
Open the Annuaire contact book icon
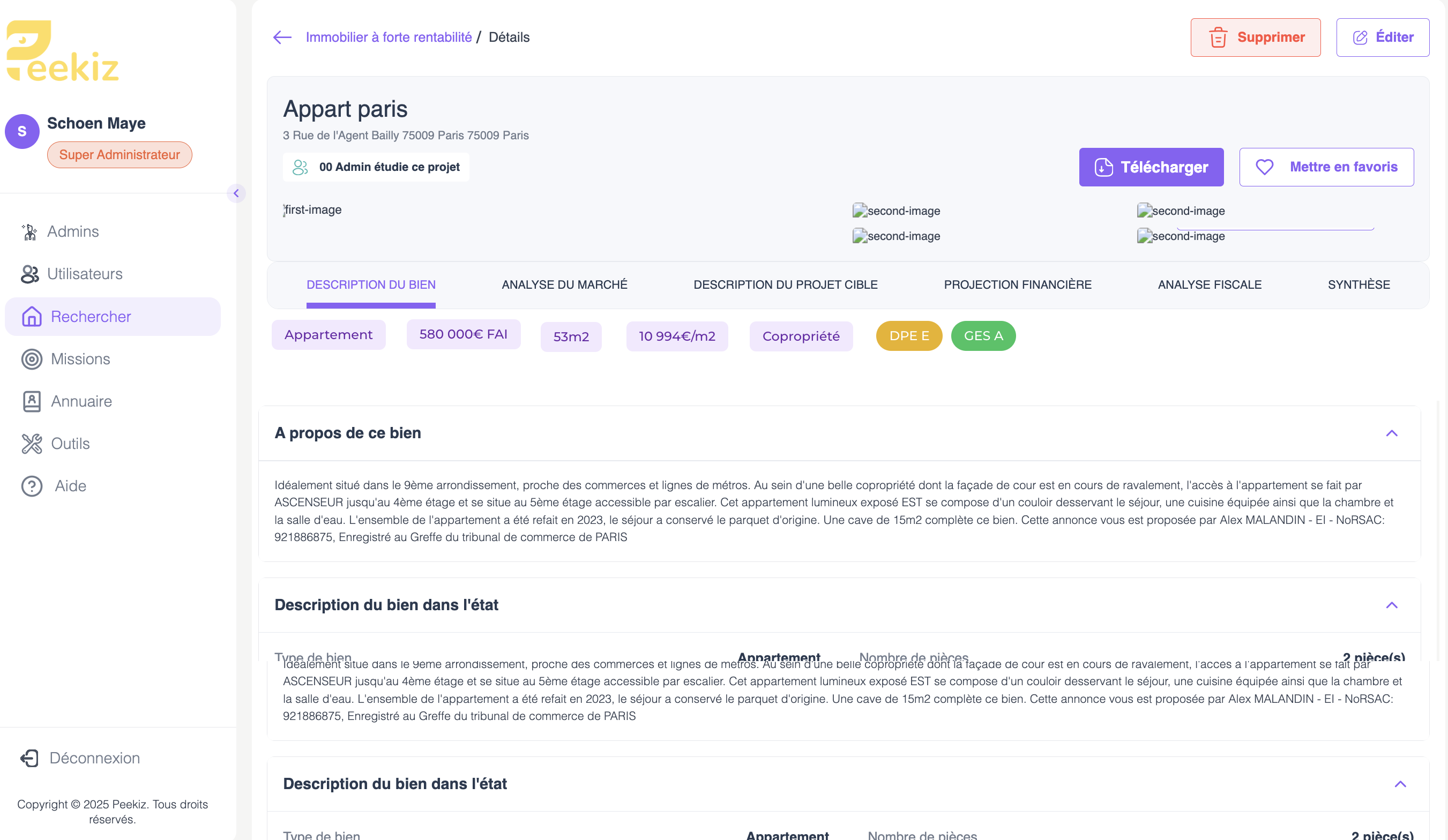pyautogui.click(x=32, y=402)
